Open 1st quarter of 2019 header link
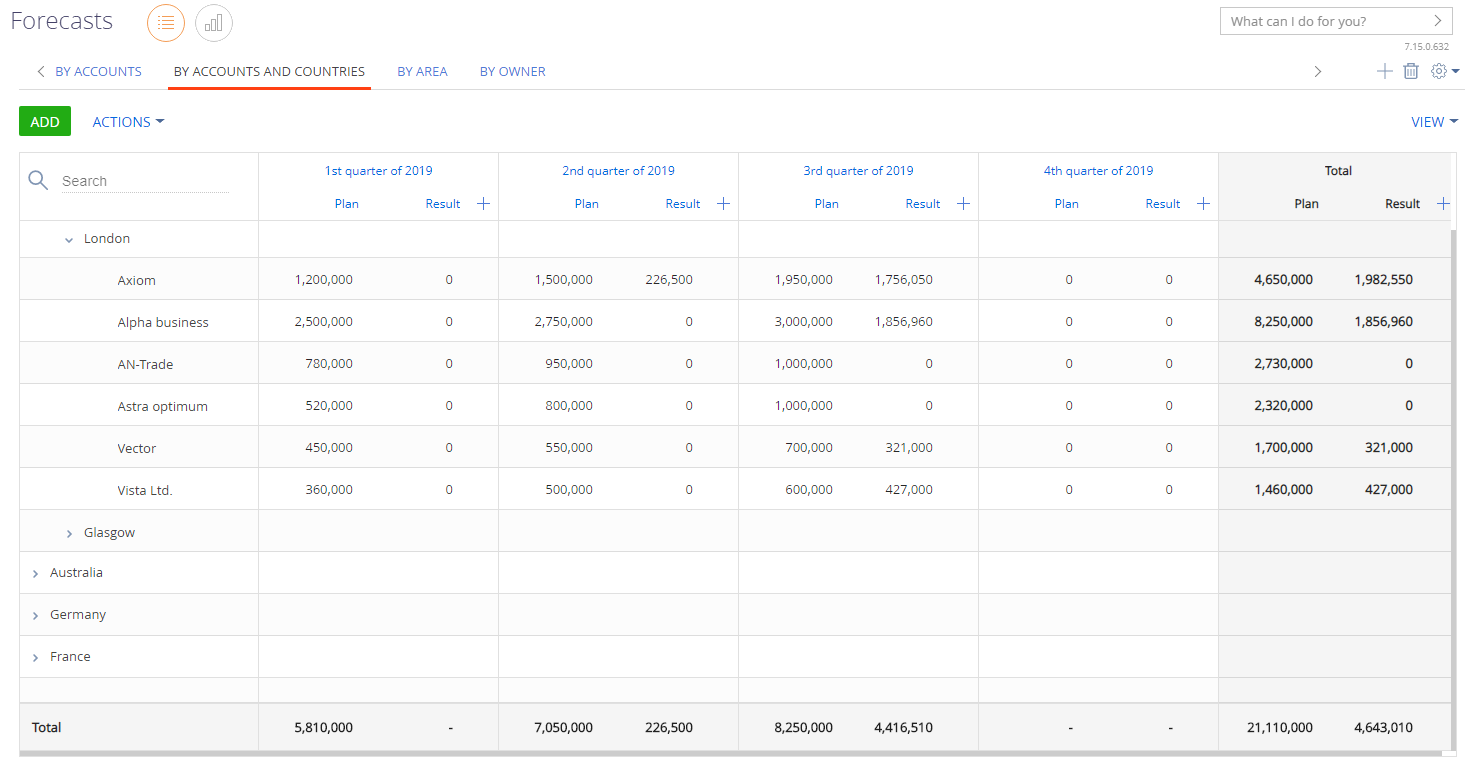This screenshot has width=1465, height=765. tap(379, 171)
